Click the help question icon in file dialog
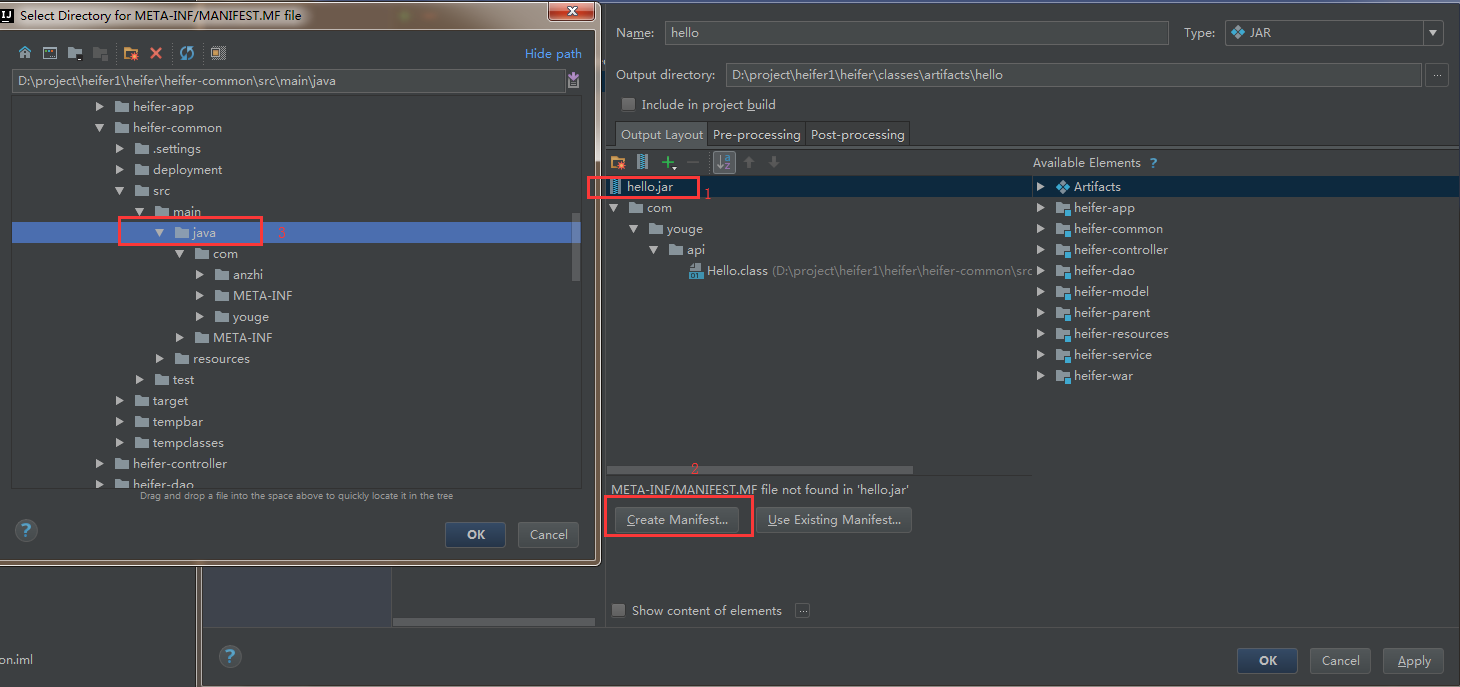Screen dimensions: 1460x687 pyautogui.click(x=27, y=530)
